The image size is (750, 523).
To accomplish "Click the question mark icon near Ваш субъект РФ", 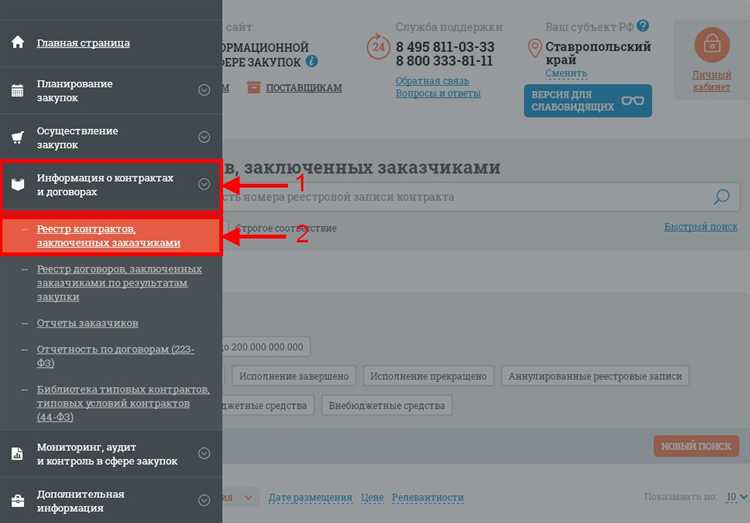I will 643,26.
